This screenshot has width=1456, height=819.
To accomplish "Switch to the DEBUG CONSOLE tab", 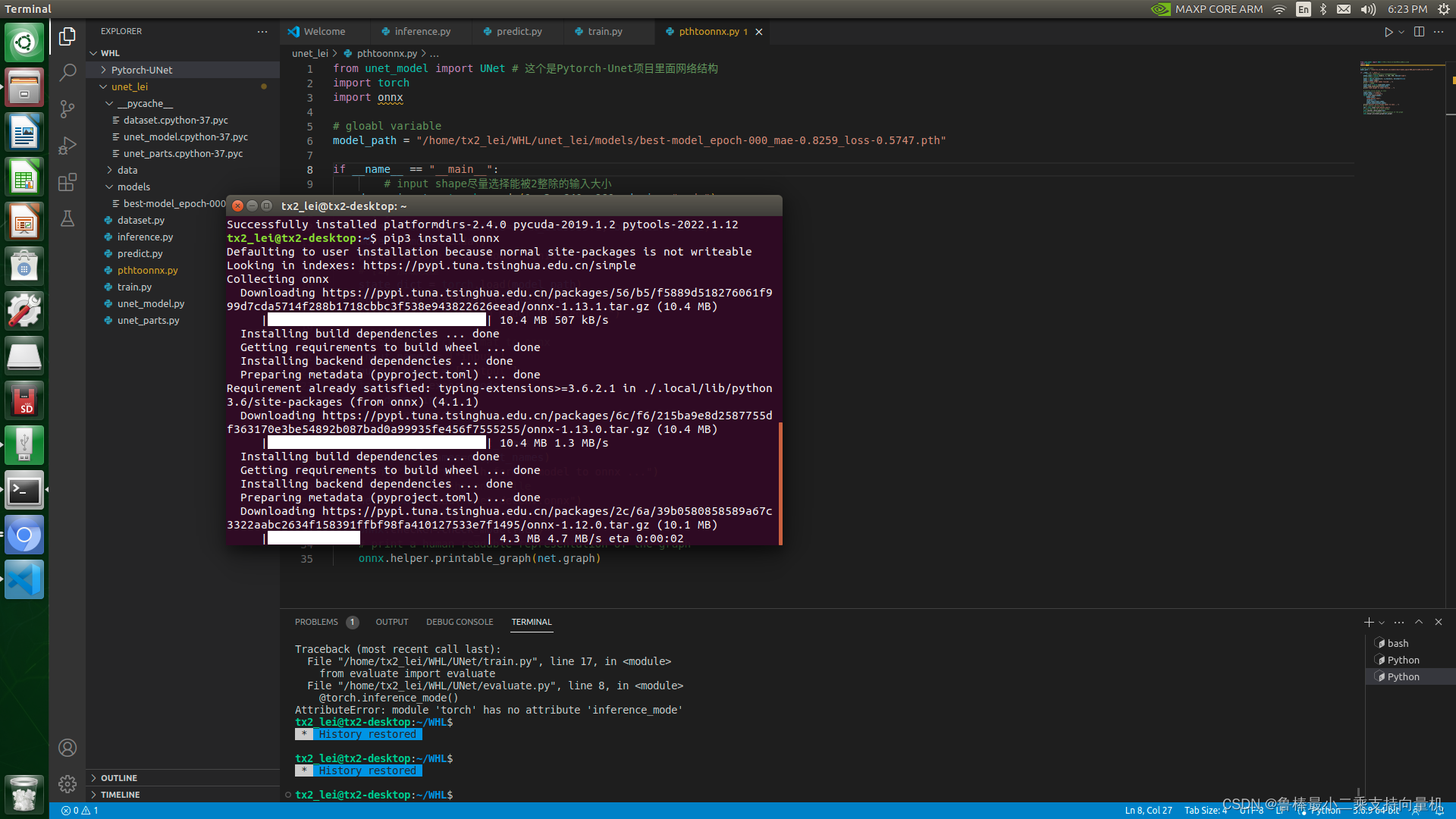I will (459, 622).
